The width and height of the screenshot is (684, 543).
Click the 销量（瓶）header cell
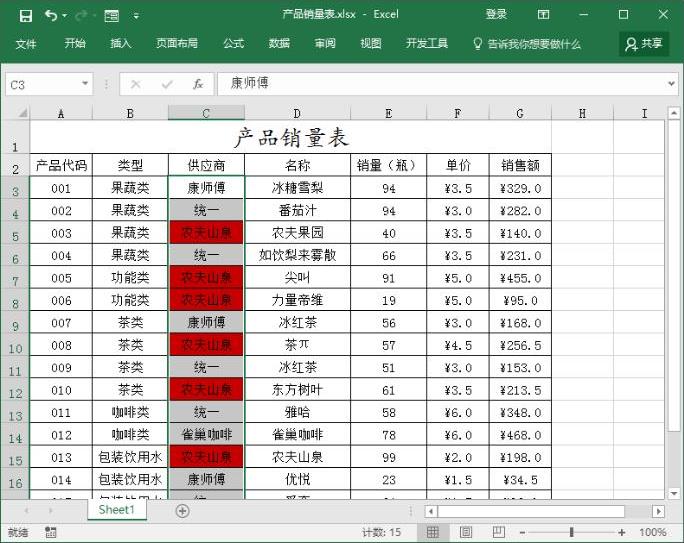(x=388, y=165)
